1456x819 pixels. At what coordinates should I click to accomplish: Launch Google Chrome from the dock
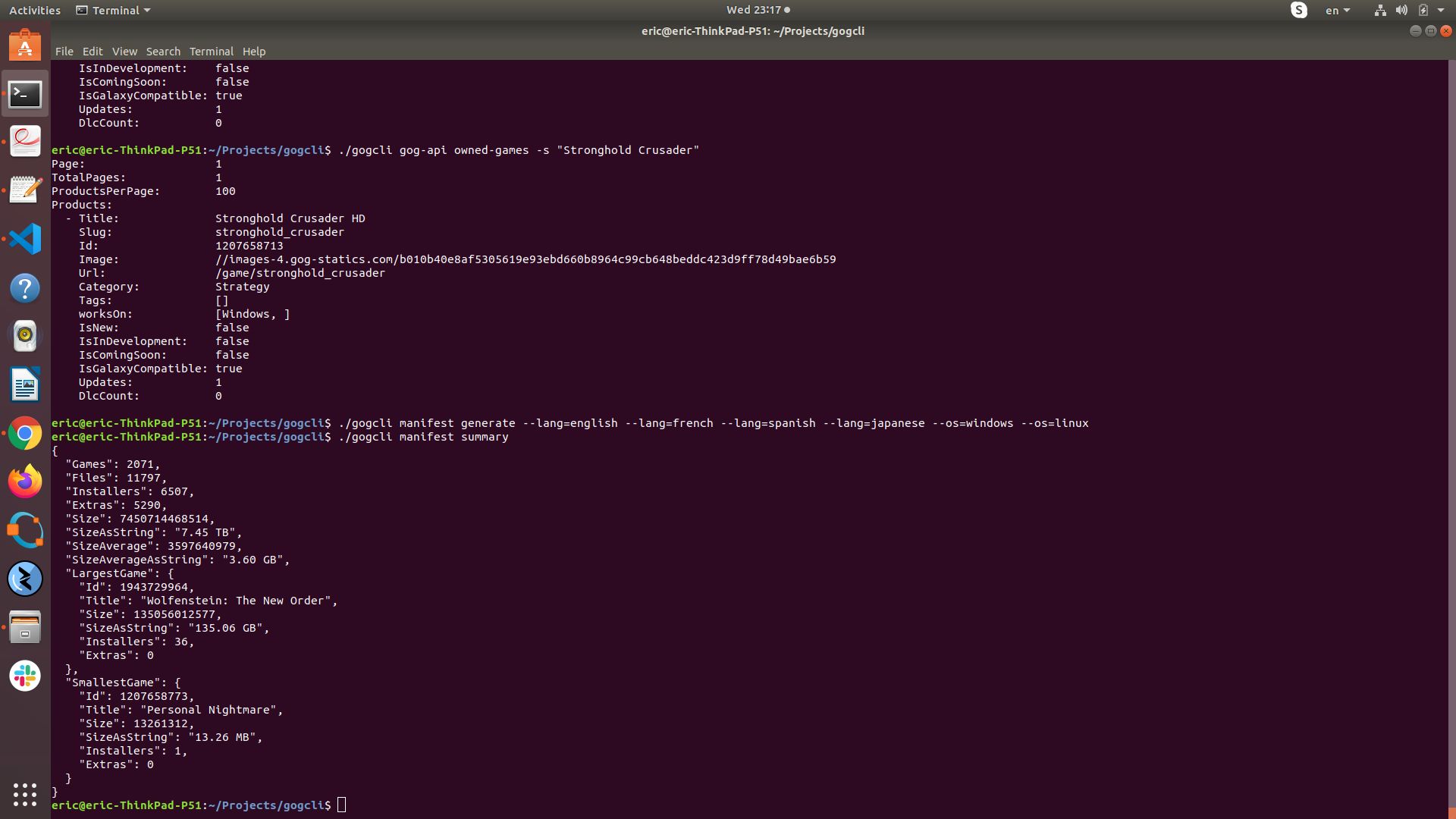pyautogui.click(x=25, y=433)
